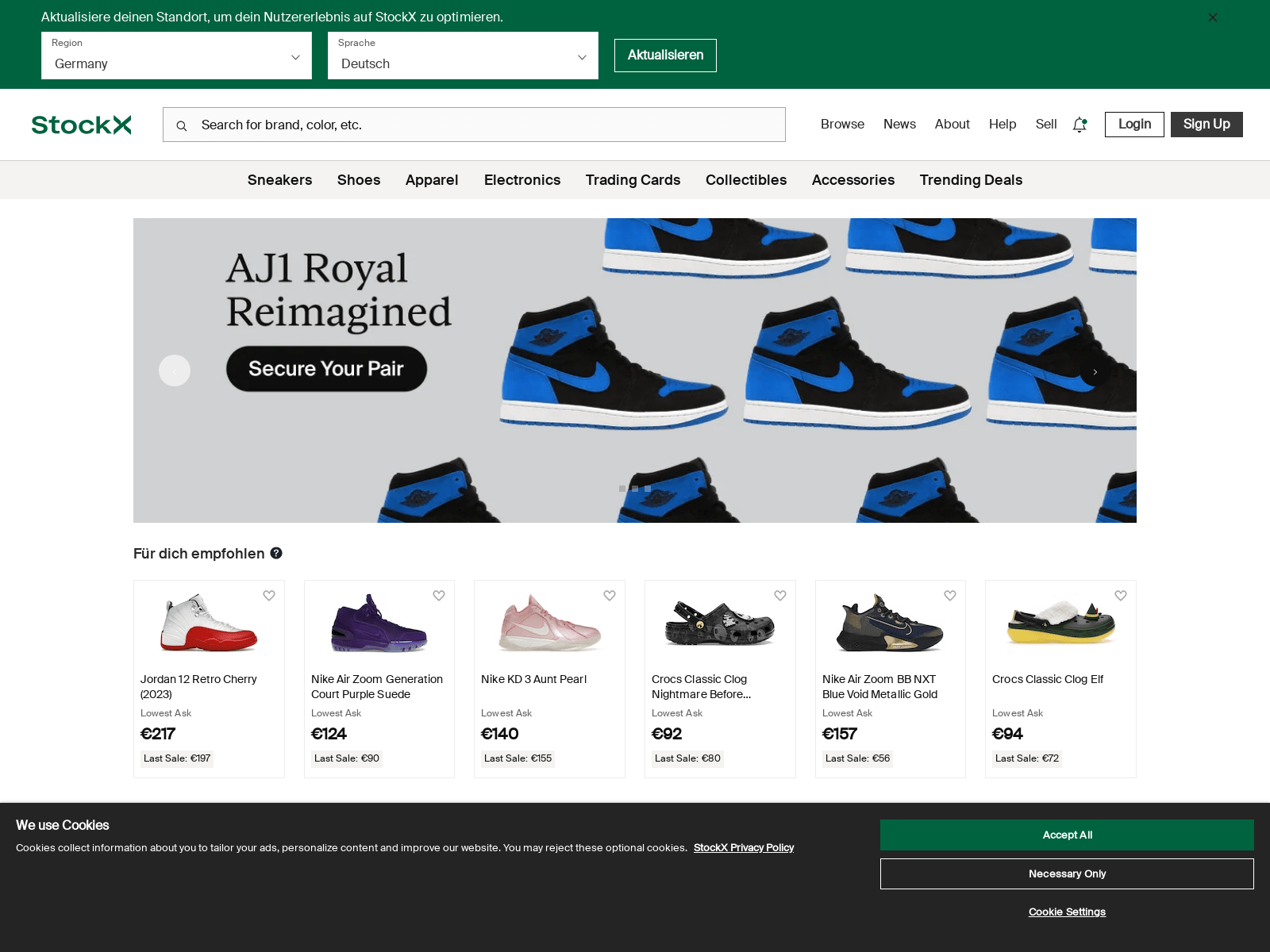Open the Help link
Image resolution: width=1270 pixels, height=952 pixels.
(x=1003, y=124)
